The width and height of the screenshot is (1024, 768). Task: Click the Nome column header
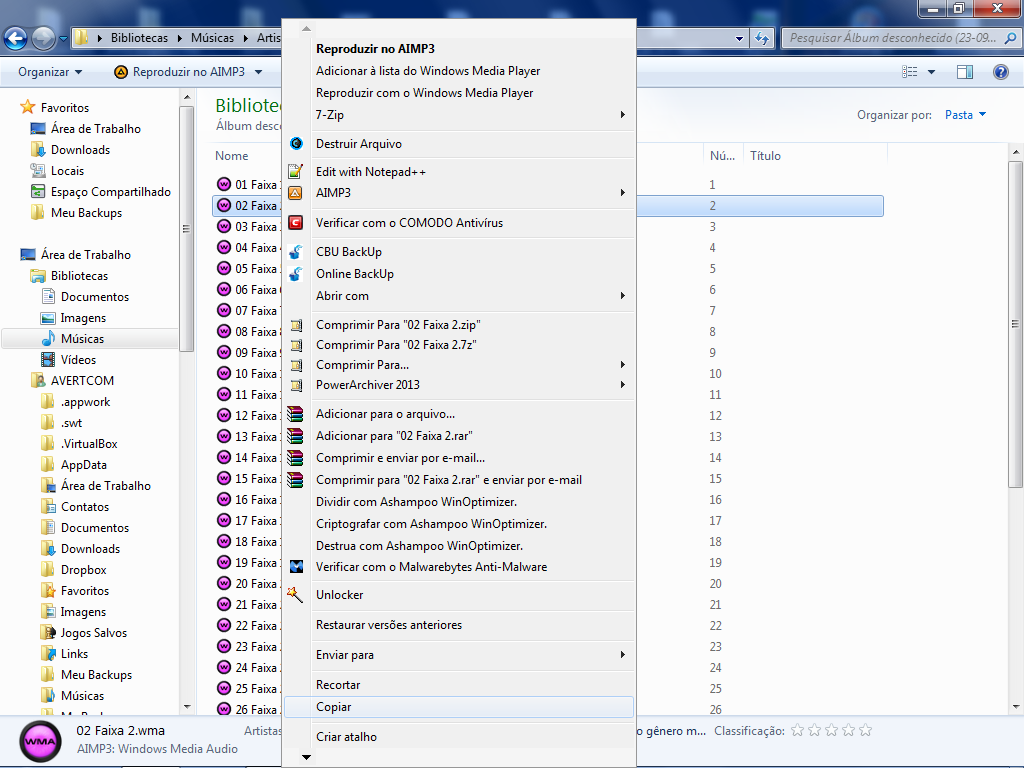232,156
